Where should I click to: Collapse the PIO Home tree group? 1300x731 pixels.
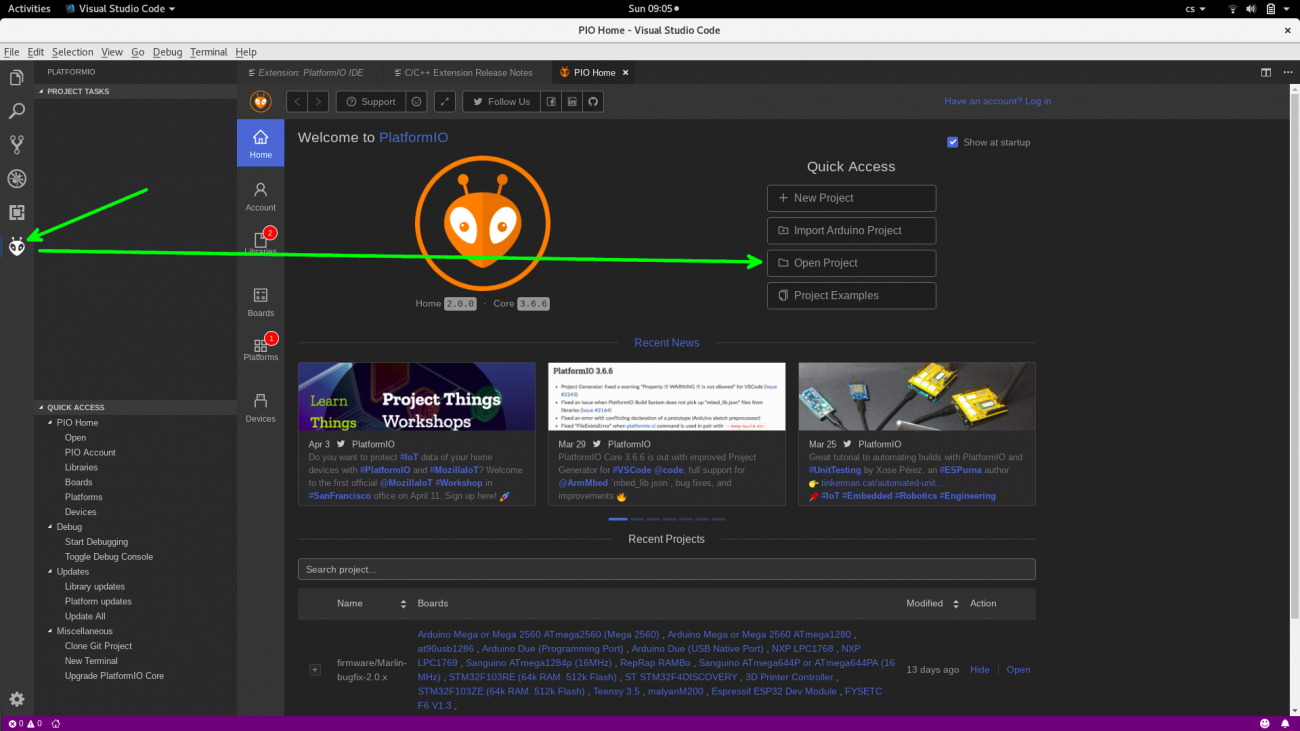pyautogui.click(x=50, y=422)
